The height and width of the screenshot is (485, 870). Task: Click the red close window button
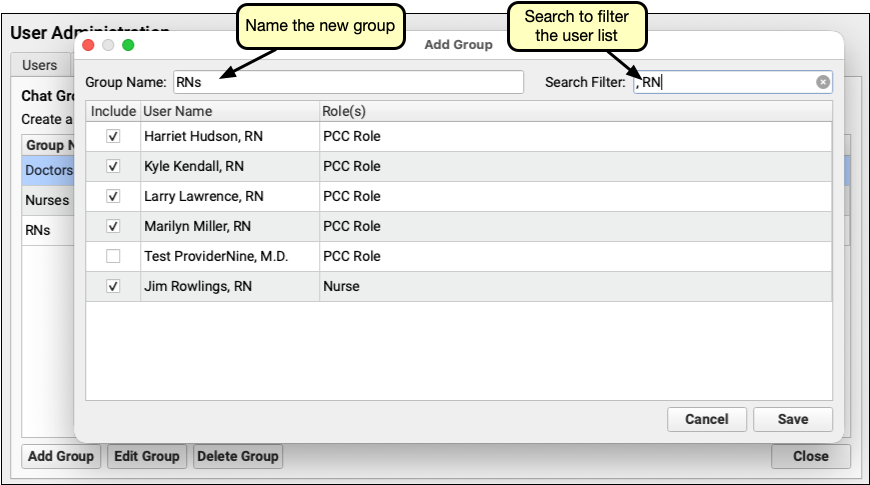tap(90, 45)
